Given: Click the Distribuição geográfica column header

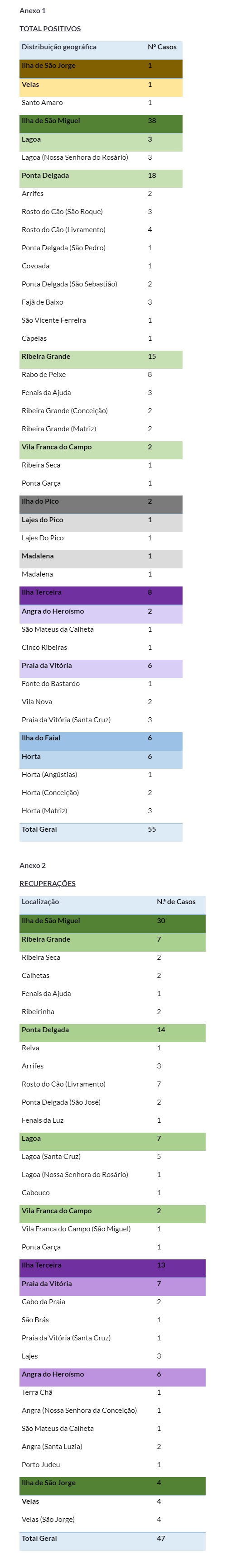Looking at the screenshot, I should (x=59, y=47).
